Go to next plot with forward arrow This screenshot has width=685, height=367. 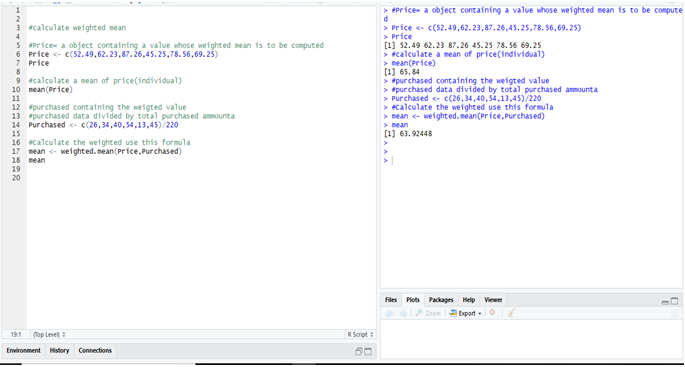point(403,313)
